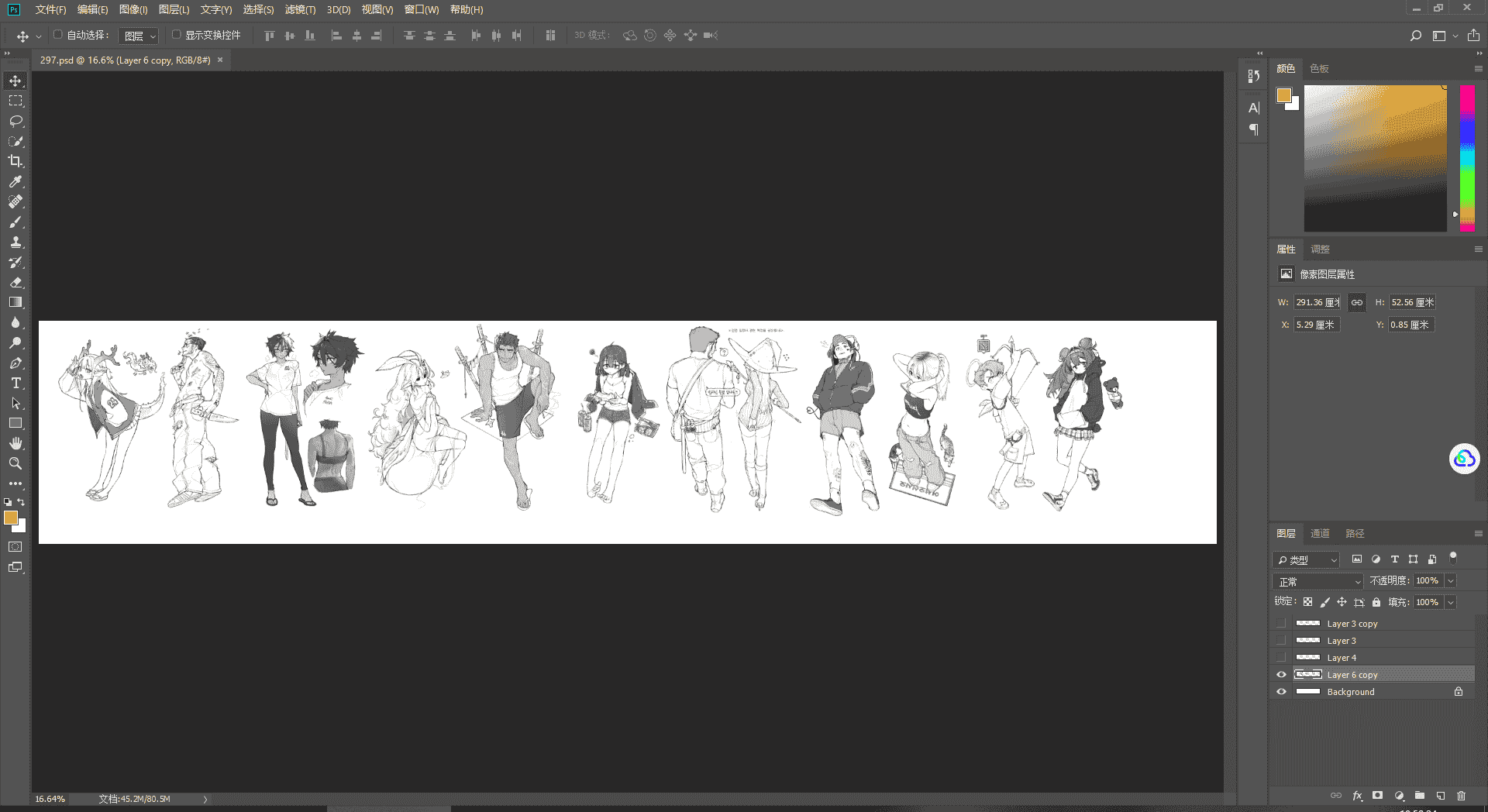Select the Pen tool
Image resolution: width=1488 pixels, height=812 pixels.
15,363
